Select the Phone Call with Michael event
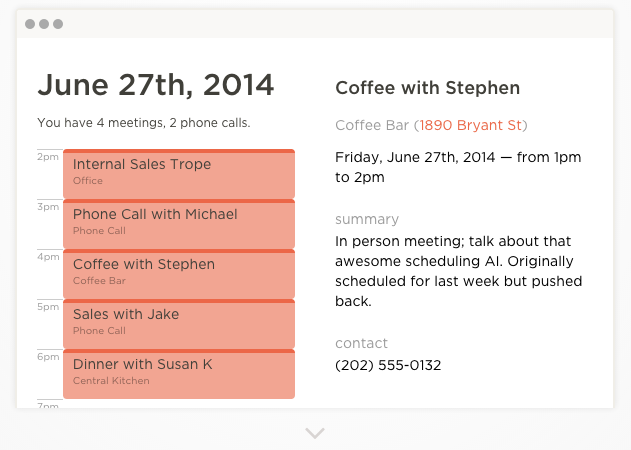 179,223
